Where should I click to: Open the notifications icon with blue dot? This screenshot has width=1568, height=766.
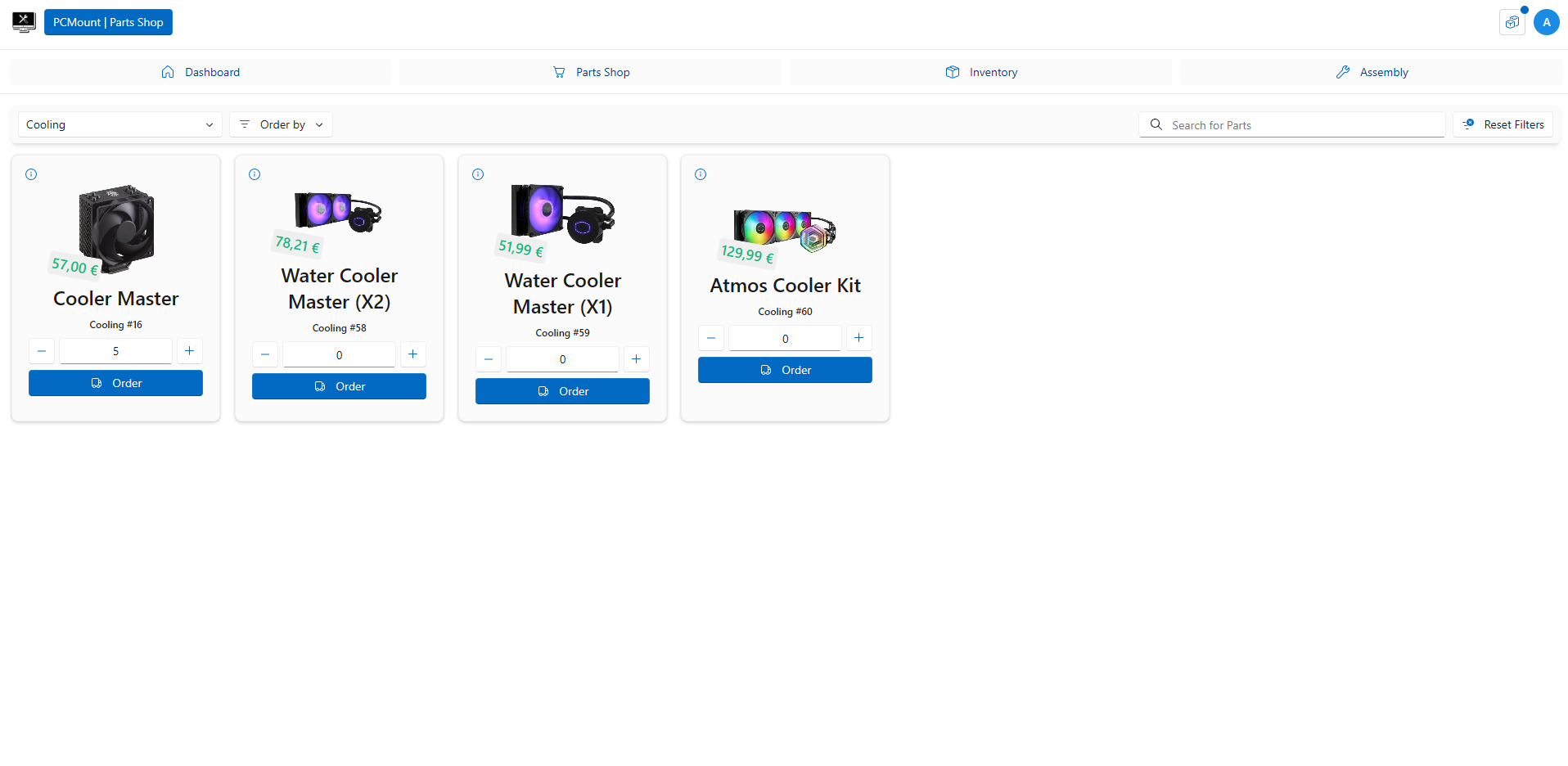[1512, 22]
